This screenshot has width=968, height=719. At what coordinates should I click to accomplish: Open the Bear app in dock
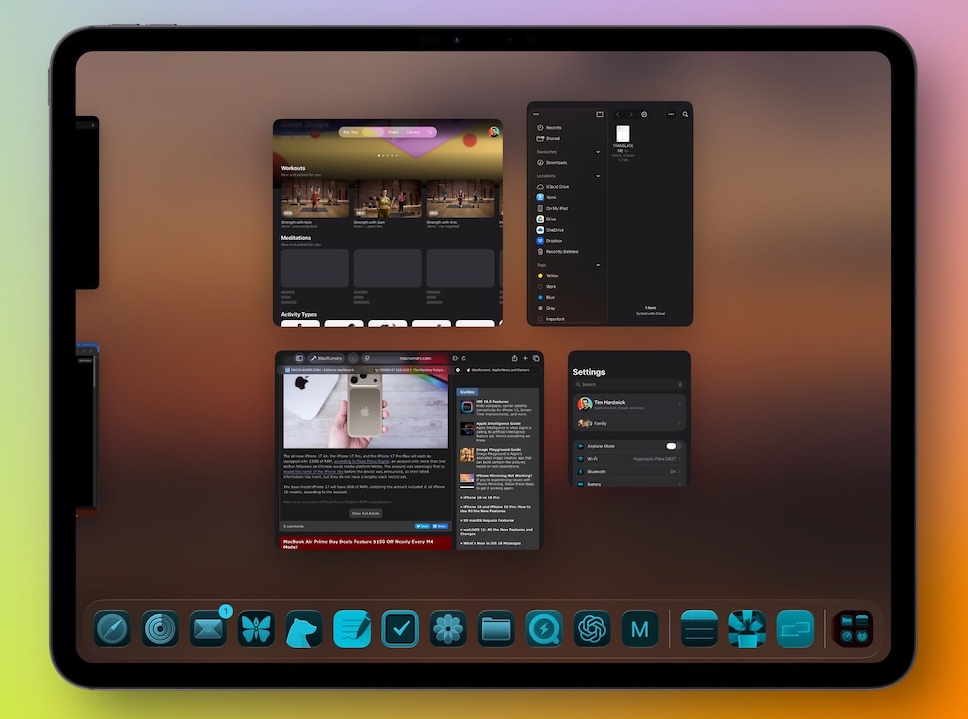[x=304, y=629]
